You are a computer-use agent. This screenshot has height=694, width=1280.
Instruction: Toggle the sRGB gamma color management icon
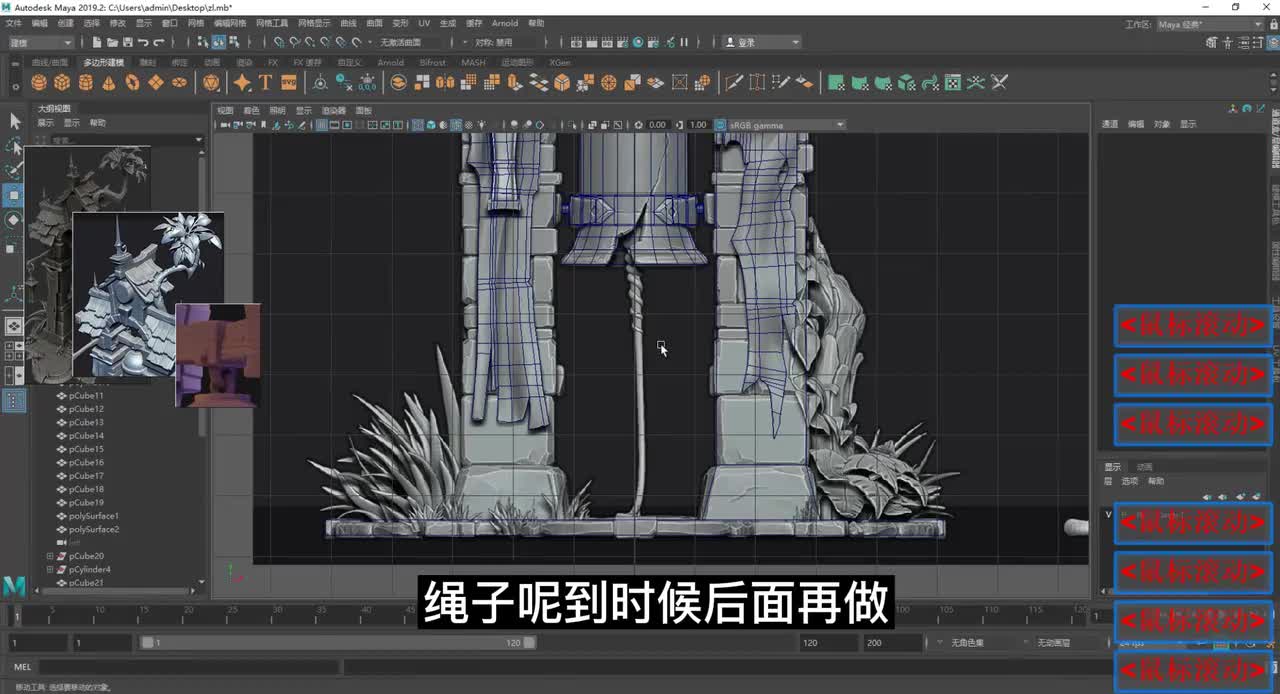point(721,125)
